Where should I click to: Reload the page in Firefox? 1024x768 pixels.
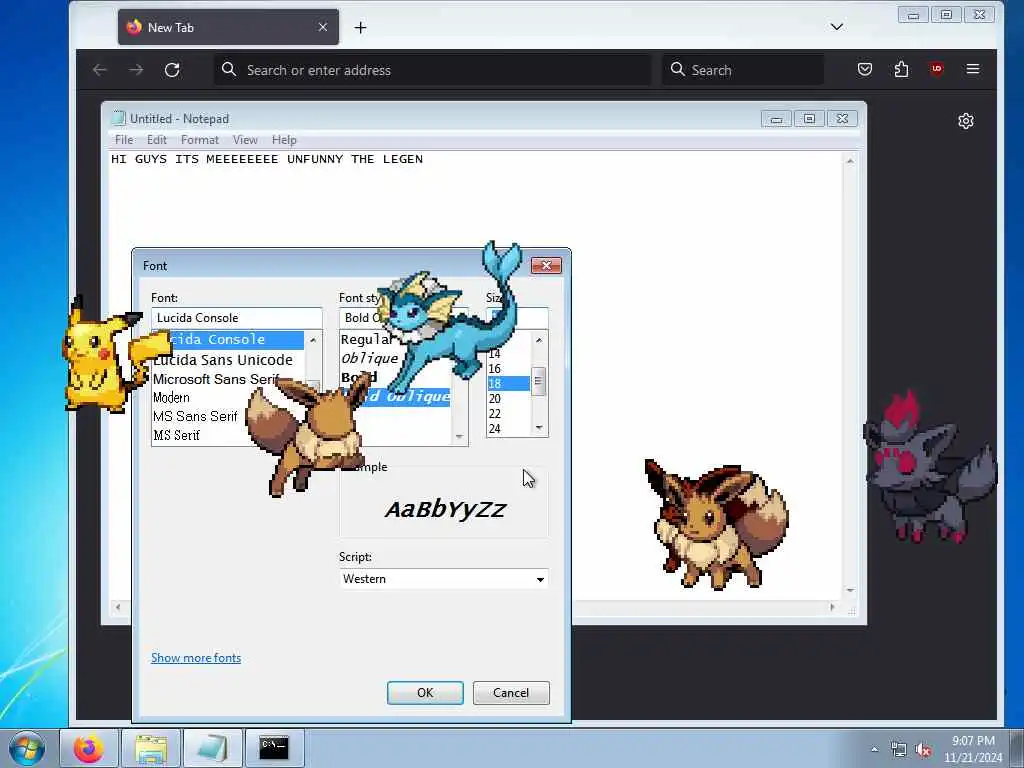pyautogui.click(x=172, y=70)
